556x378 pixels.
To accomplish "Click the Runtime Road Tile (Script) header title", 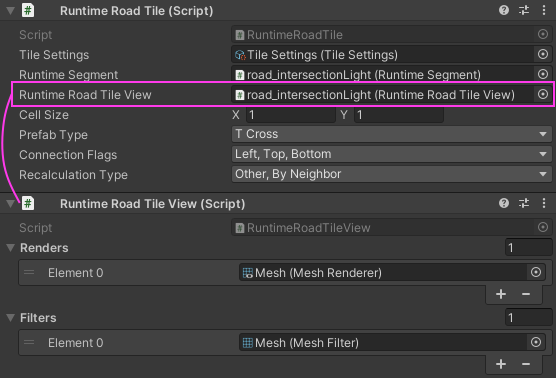I will point(137,11).
